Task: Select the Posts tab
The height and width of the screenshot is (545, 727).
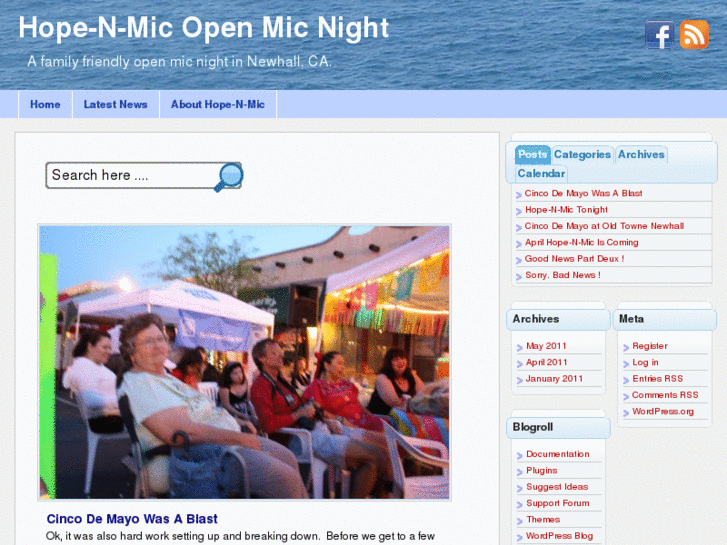Action: (533, 154)
